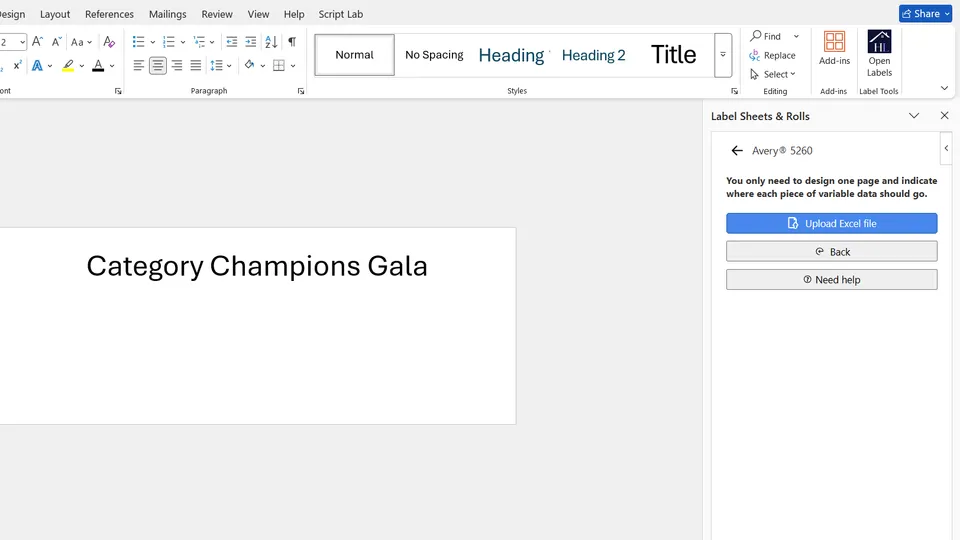
Task: Open Styles pane launcher
Action: tap(734, 91)
